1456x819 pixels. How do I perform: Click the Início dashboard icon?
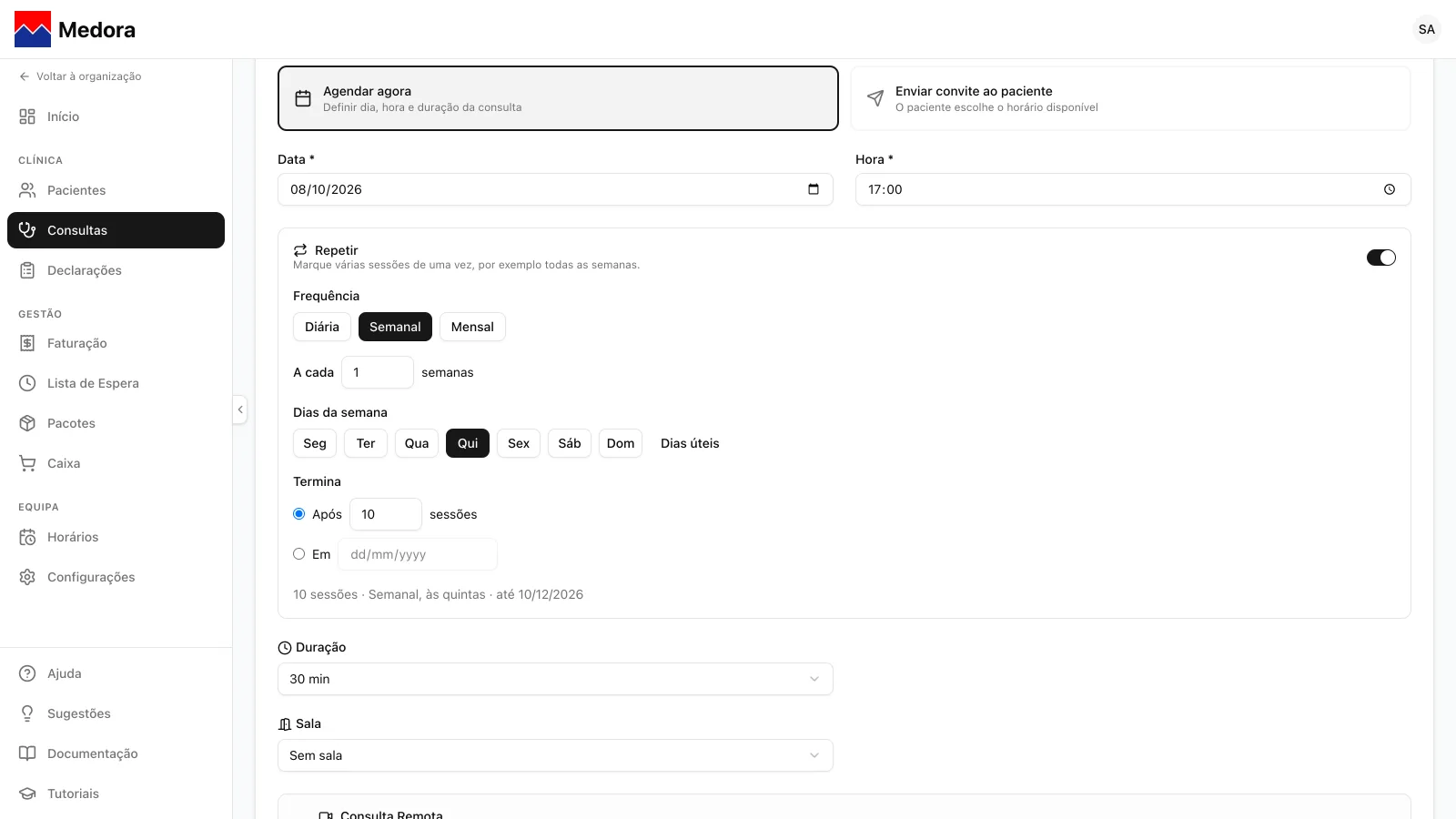(x=27, y=116)
